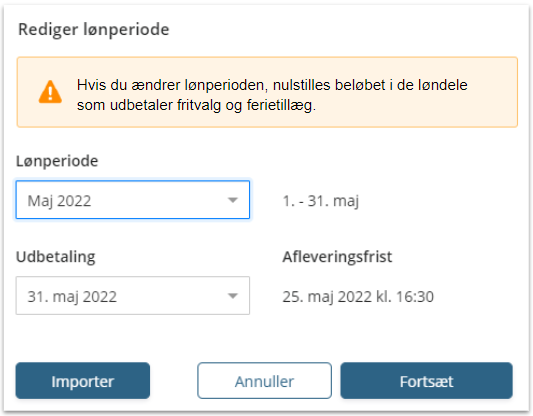Click the Lønperiode field label

(x=57, y=161)
